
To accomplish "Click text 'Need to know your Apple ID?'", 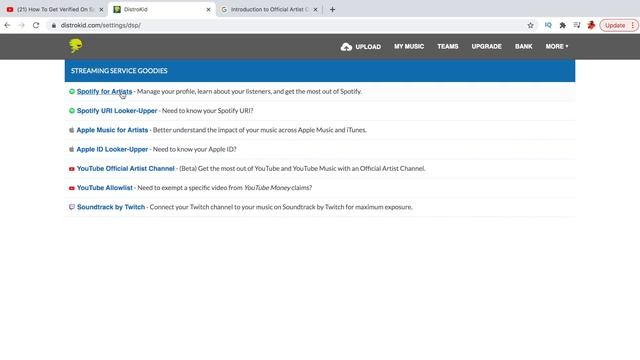I will (195, 149).
